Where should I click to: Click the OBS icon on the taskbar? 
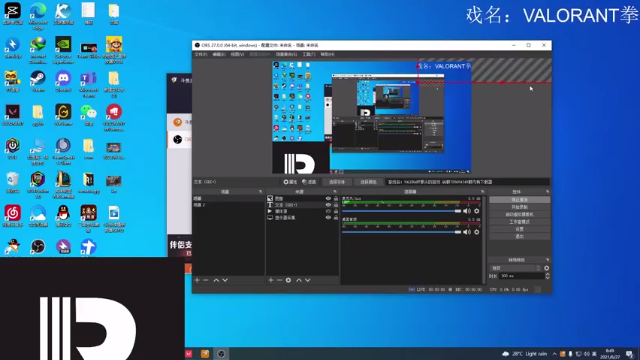221,353
